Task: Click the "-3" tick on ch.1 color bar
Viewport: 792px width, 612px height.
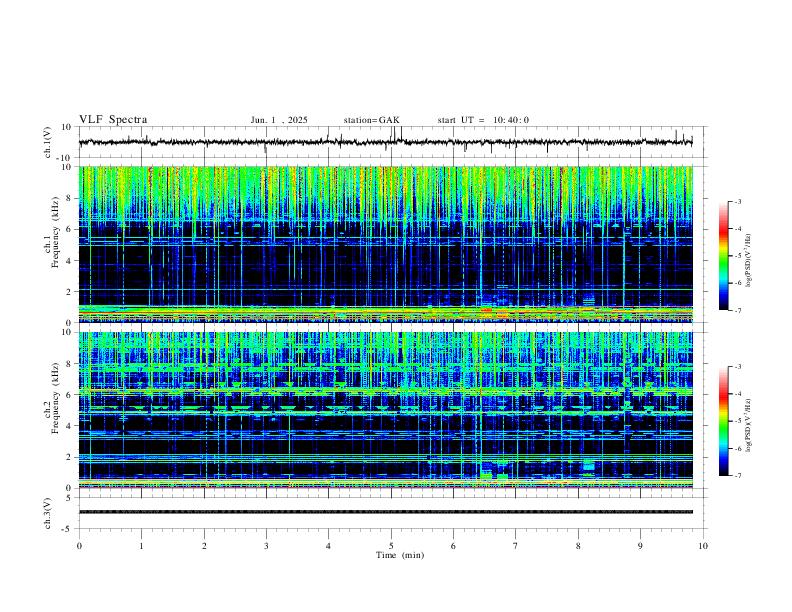Action: (737, 201)
